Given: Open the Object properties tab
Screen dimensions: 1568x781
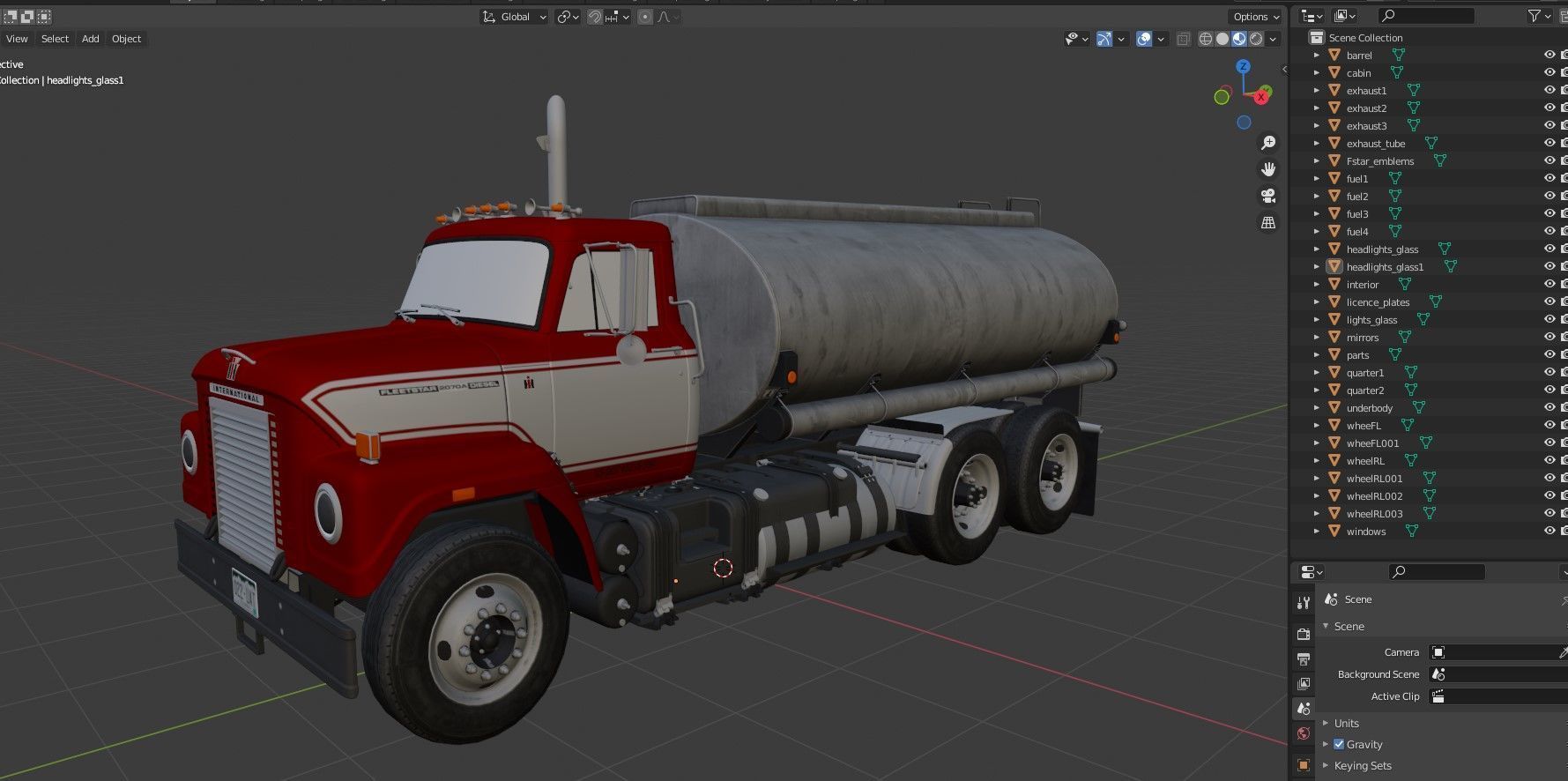Looking at the screenshot, I should pyautogui.click(x=1304, y=764).
